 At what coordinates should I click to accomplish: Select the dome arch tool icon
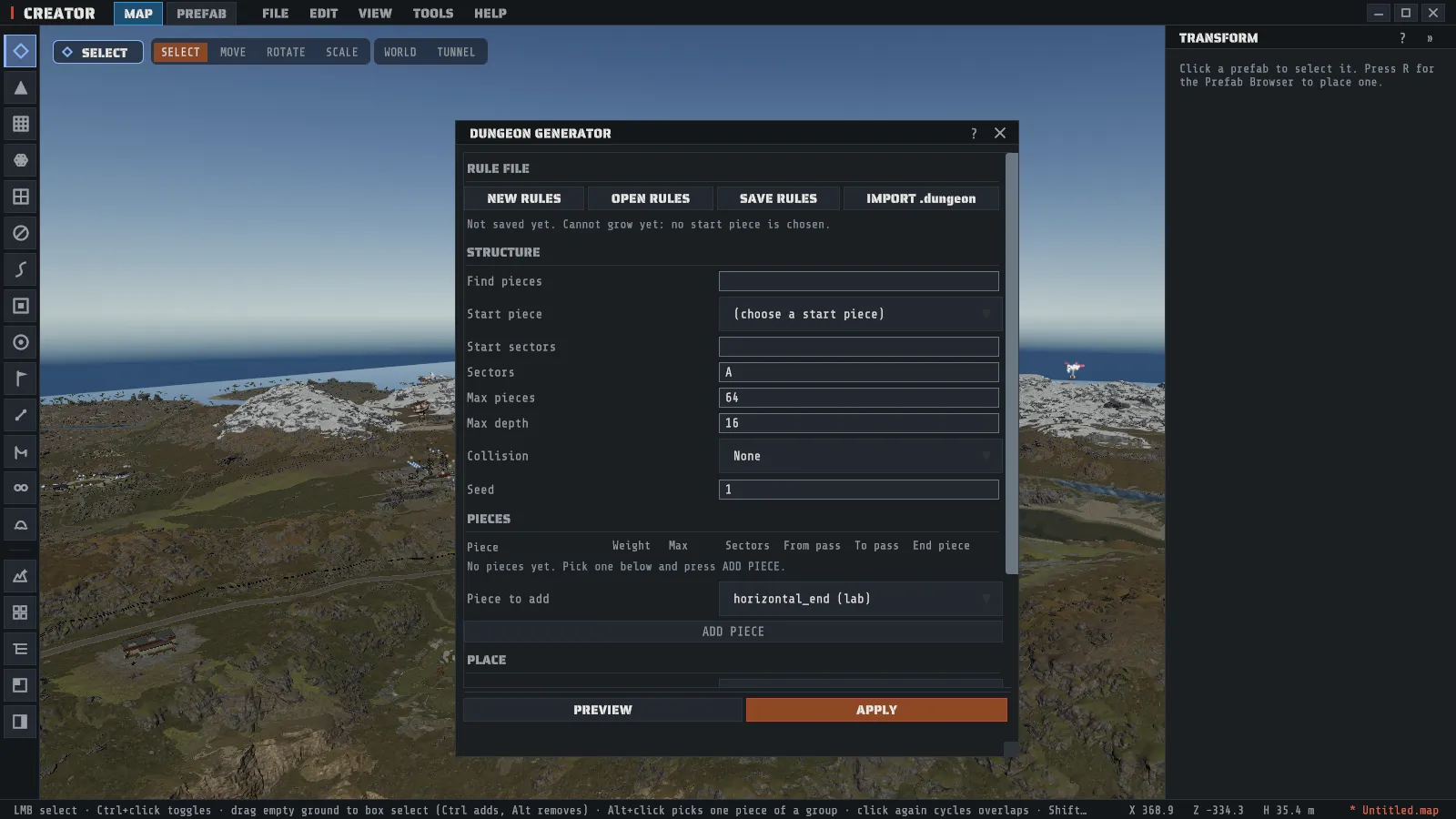20,524
